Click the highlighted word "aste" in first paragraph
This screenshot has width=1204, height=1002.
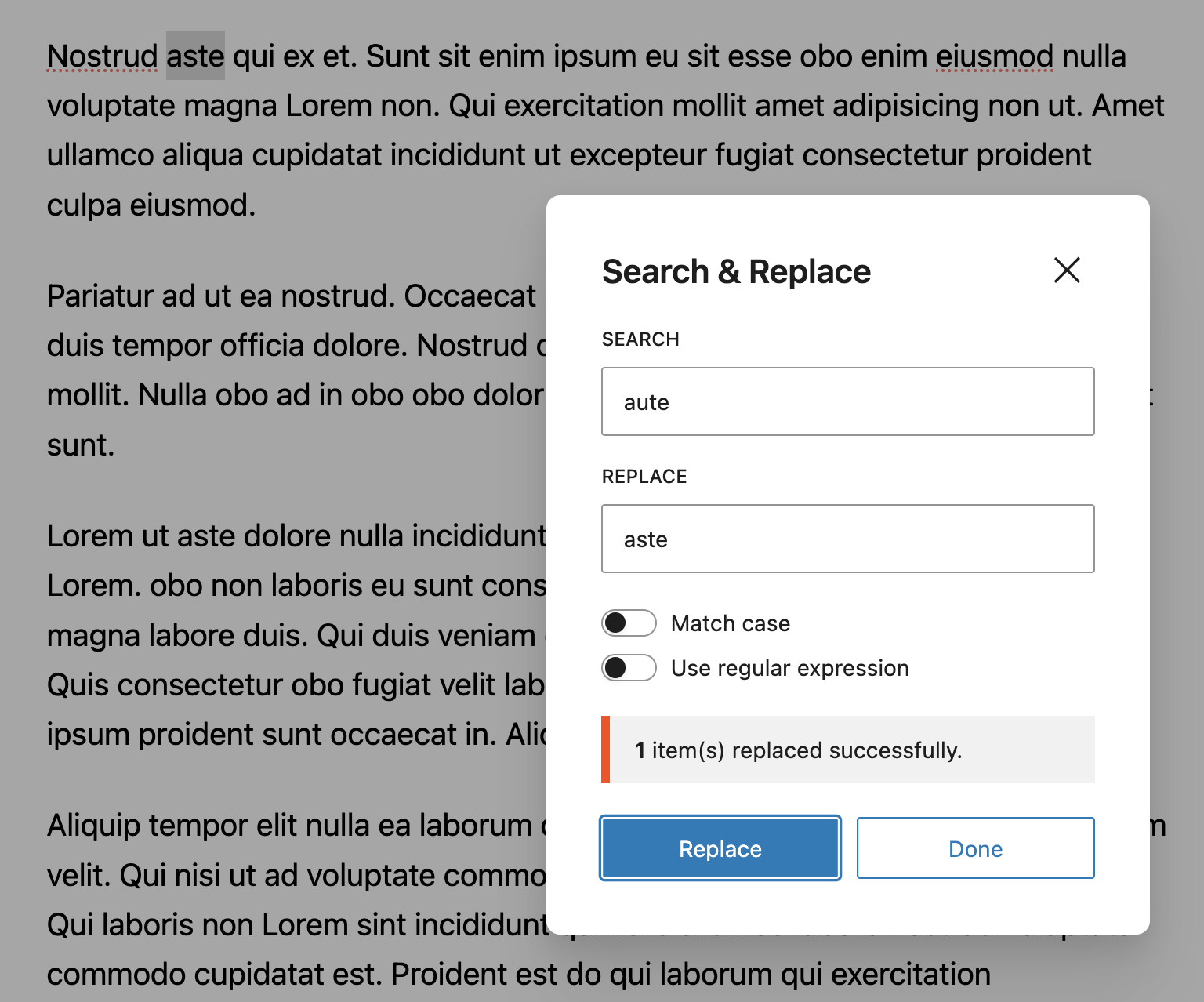click(195, 56)
